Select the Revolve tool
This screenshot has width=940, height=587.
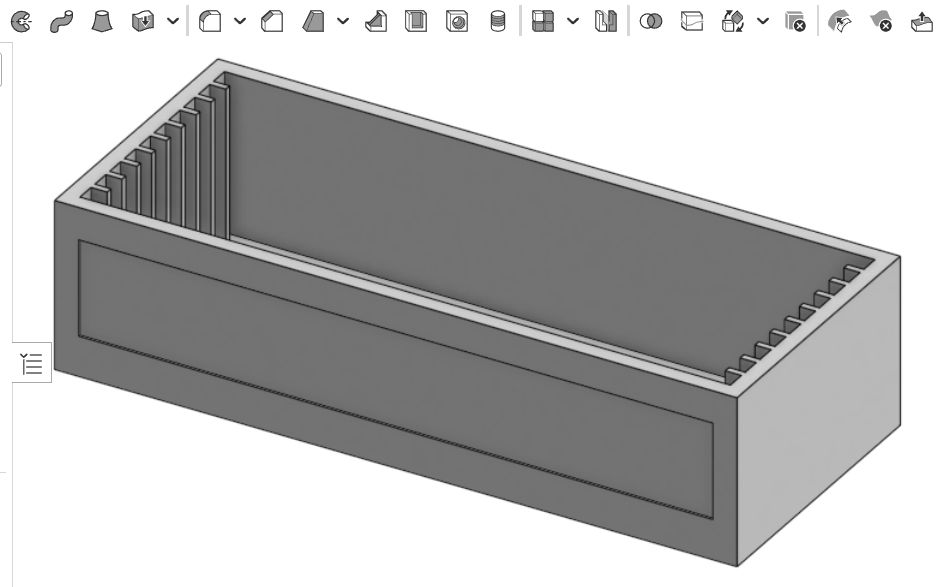22,22
